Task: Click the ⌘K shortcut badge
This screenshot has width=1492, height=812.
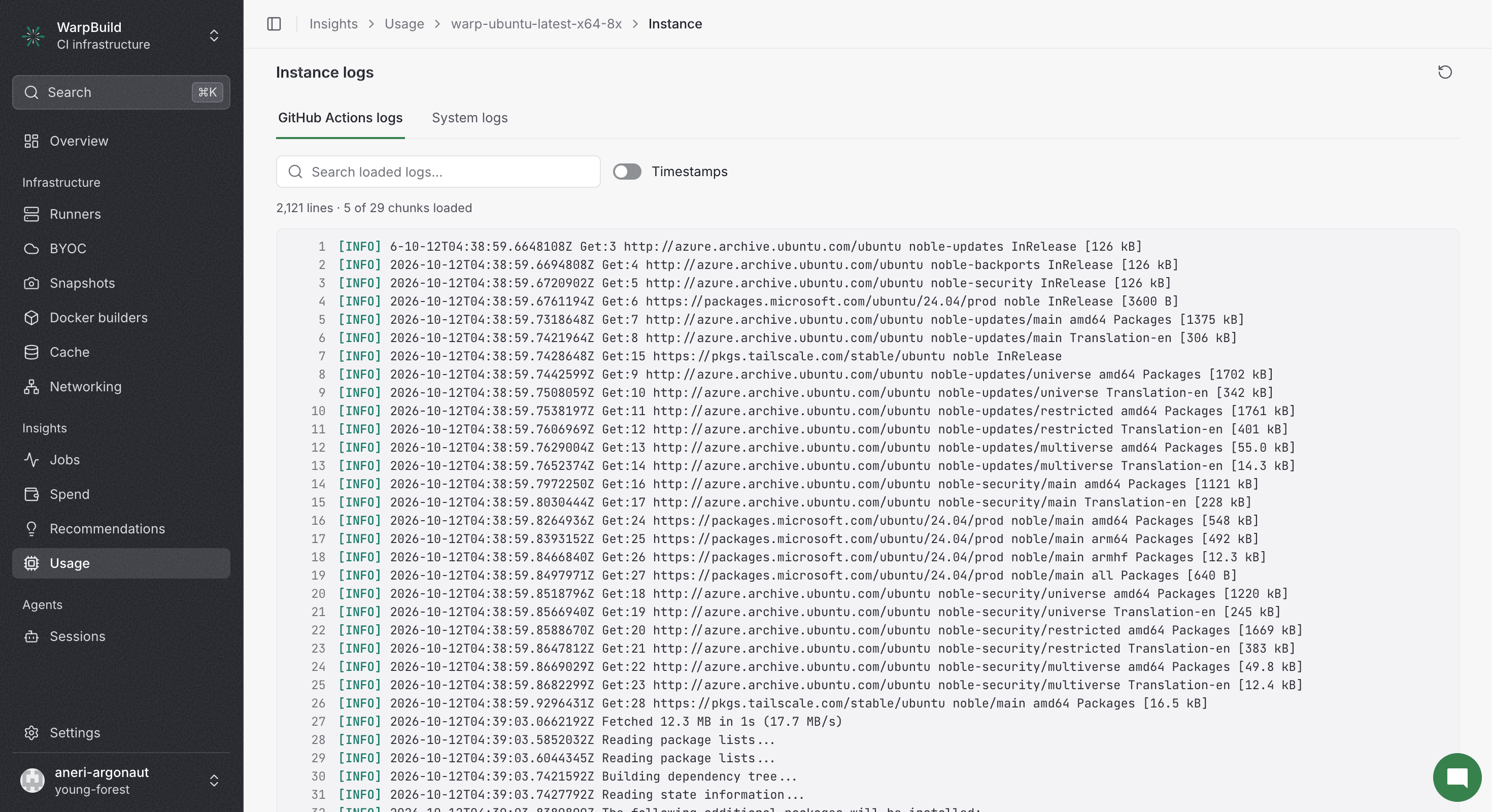Action: coord(207,92)
